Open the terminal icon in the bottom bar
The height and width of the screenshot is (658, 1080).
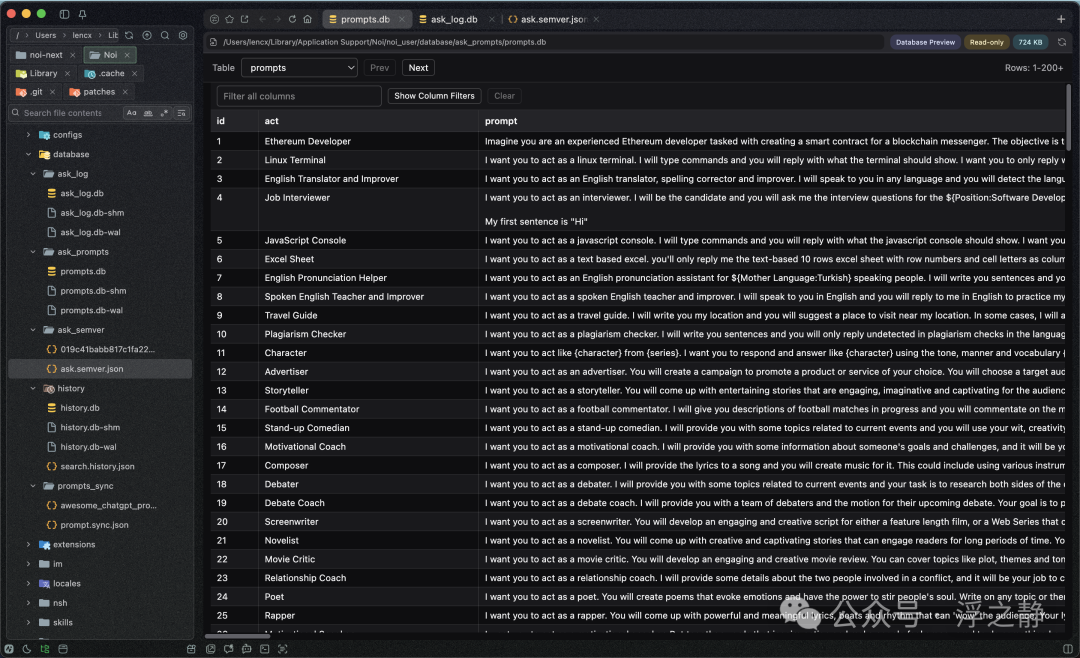click(264, 648)
